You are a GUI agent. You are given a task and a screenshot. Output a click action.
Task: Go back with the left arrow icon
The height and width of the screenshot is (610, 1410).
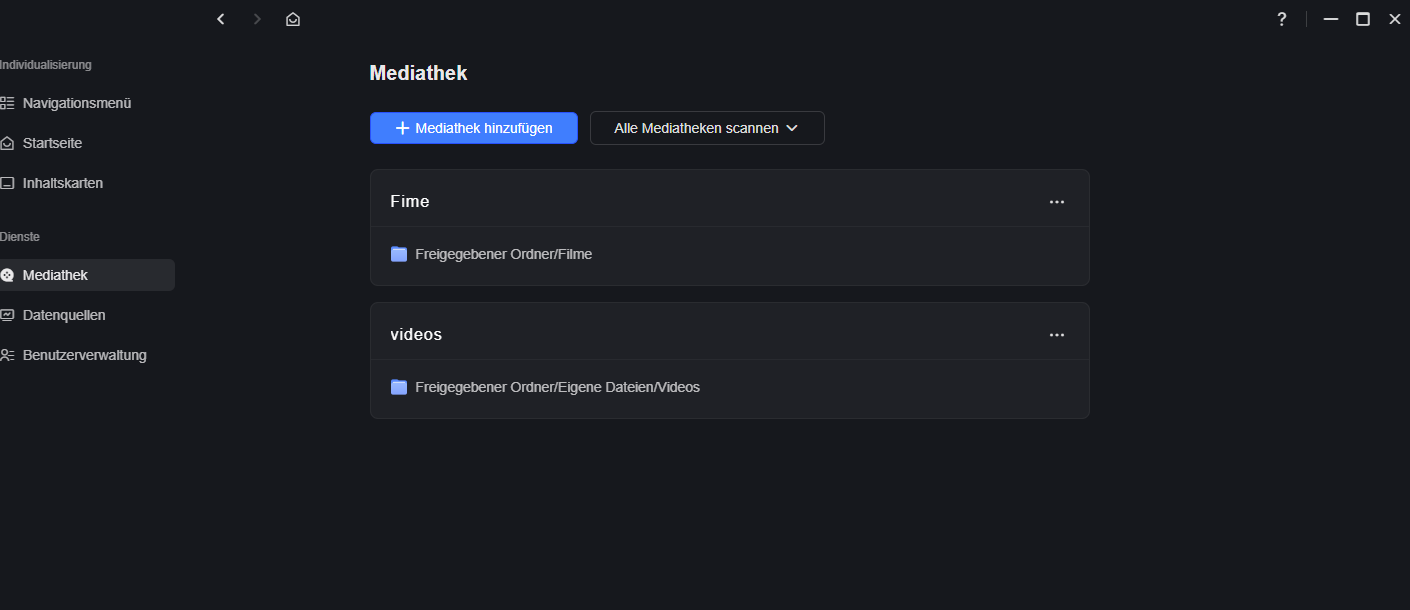[x=221, y=19]
